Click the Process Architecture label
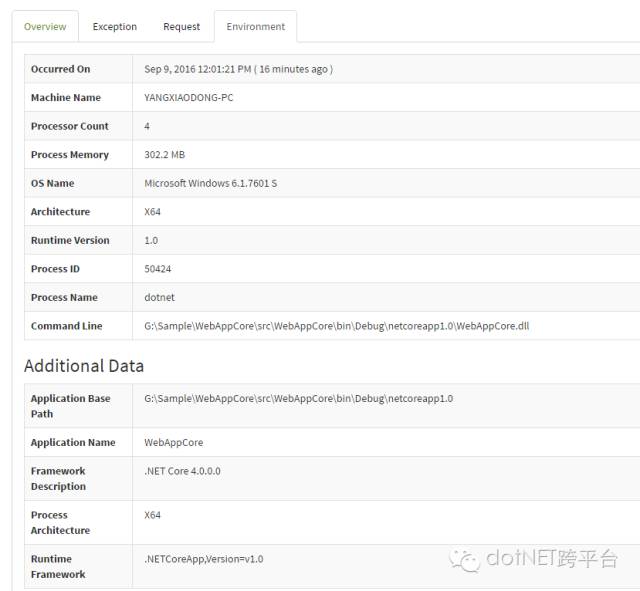Screen dimensions: 640x591 coord(60,523)
